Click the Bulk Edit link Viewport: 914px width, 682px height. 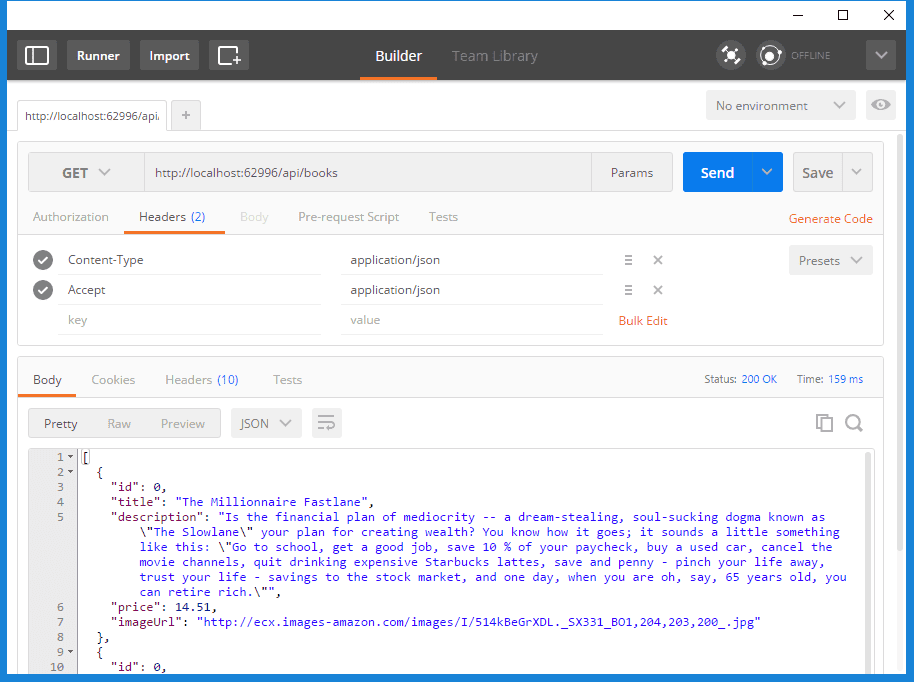pyautogui.click(x=643, y=321)
